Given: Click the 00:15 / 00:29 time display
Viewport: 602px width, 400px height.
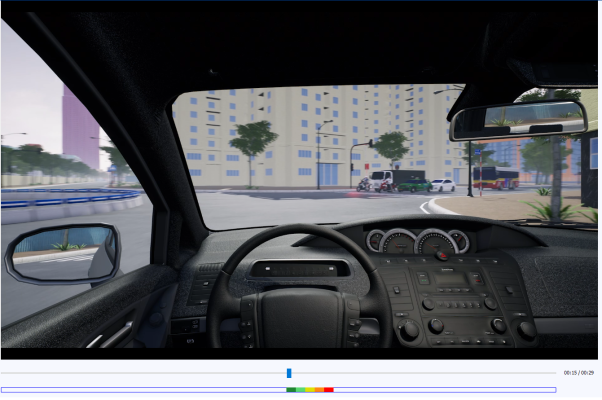Looking at the screenshot, I should pos(578,373).
